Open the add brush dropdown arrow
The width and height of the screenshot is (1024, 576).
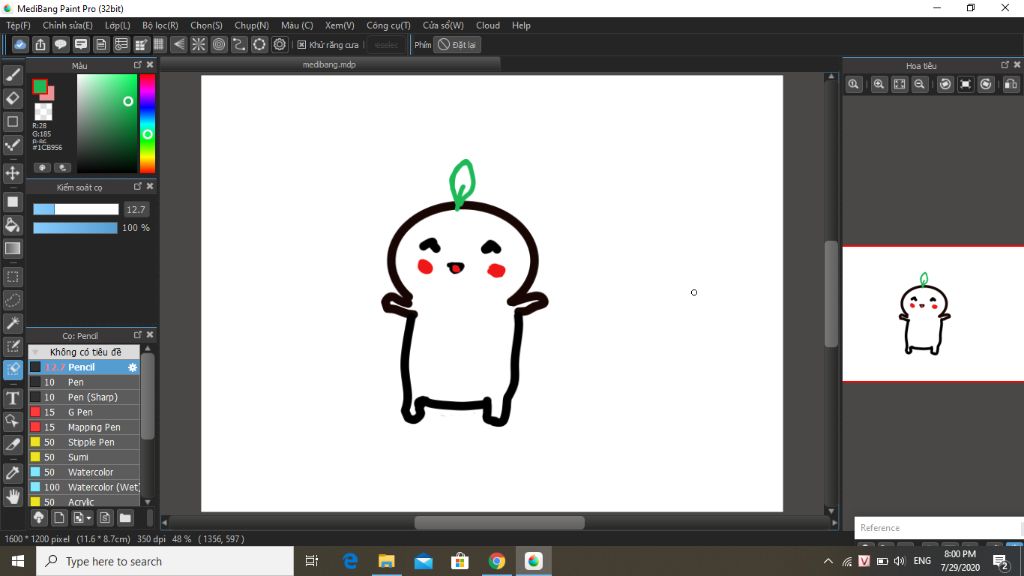[x=89, y=519]
